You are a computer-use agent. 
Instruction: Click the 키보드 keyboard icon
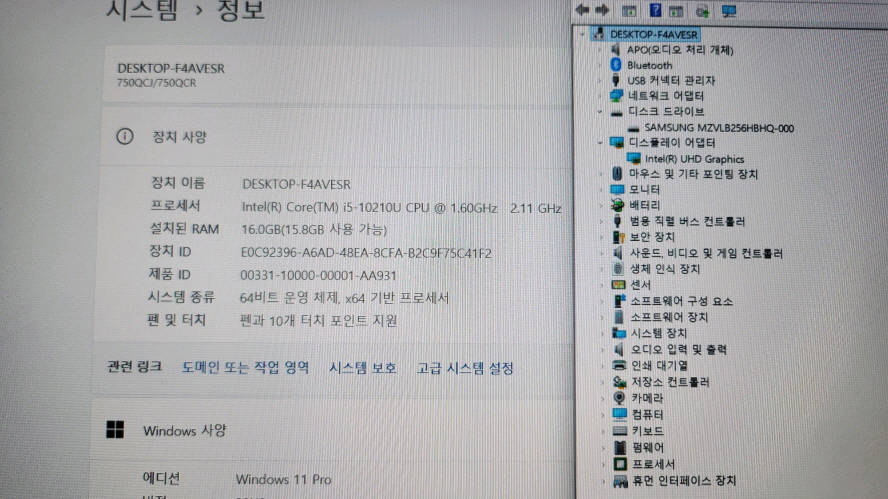click(x=620, y=430)
